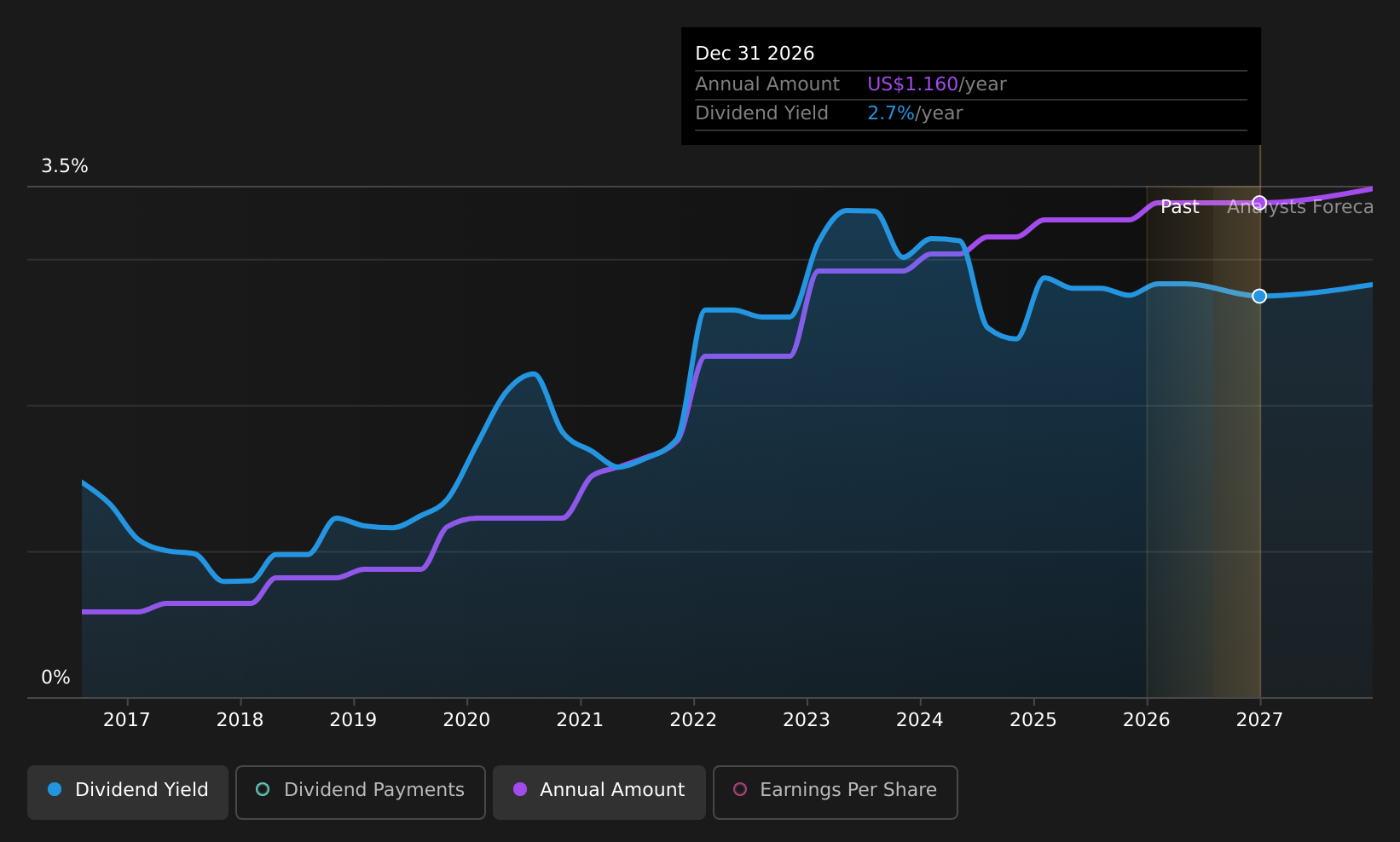Click the 2027 x-axis label

(1259, 720)
